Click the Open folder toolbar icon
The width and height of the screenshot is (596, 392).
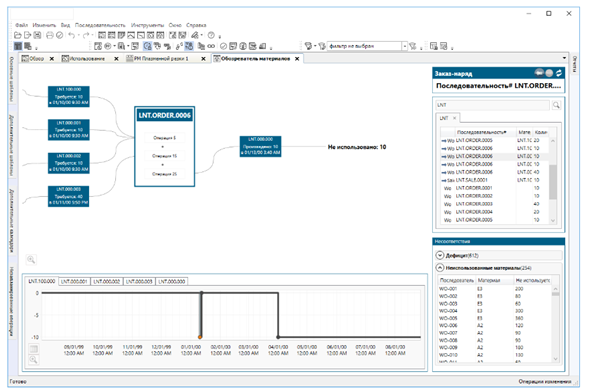tap(17, 35)
